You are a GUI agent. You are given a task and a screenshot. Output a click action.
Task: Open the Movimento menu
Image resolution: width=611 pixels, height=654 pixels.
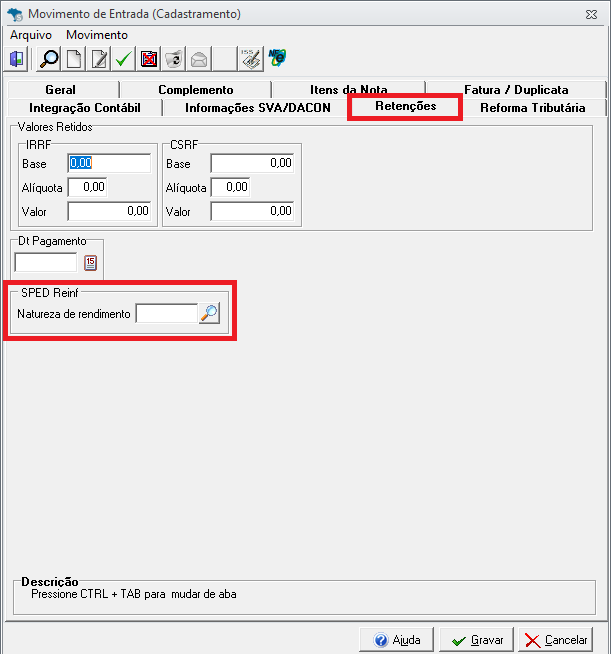(x=97, y=35)
